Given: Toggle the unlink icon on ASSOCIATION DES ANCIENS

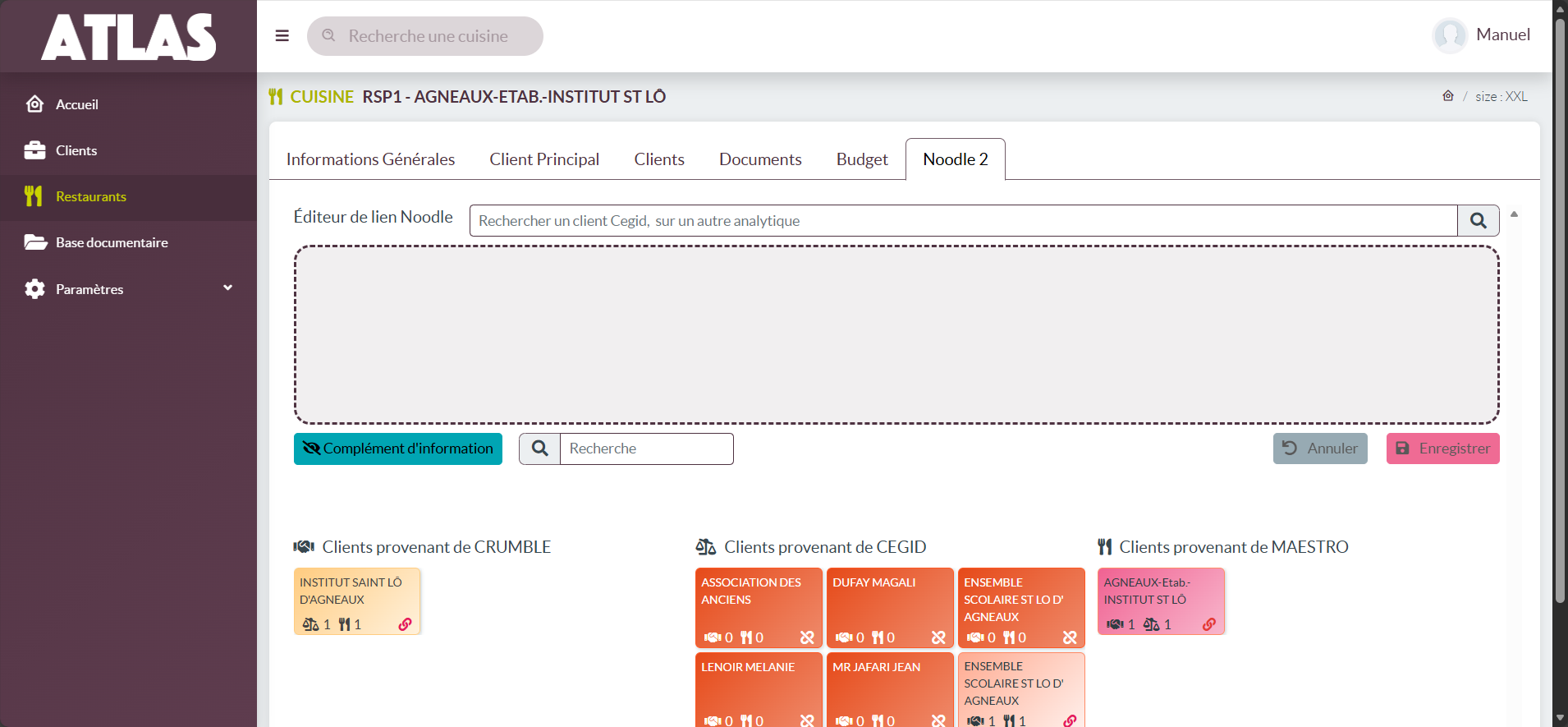Looking at the screenshot, I should [808, 637].
